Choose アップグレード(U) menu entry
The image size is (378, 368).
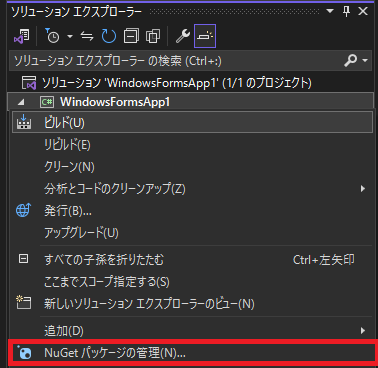coord(192,233)
